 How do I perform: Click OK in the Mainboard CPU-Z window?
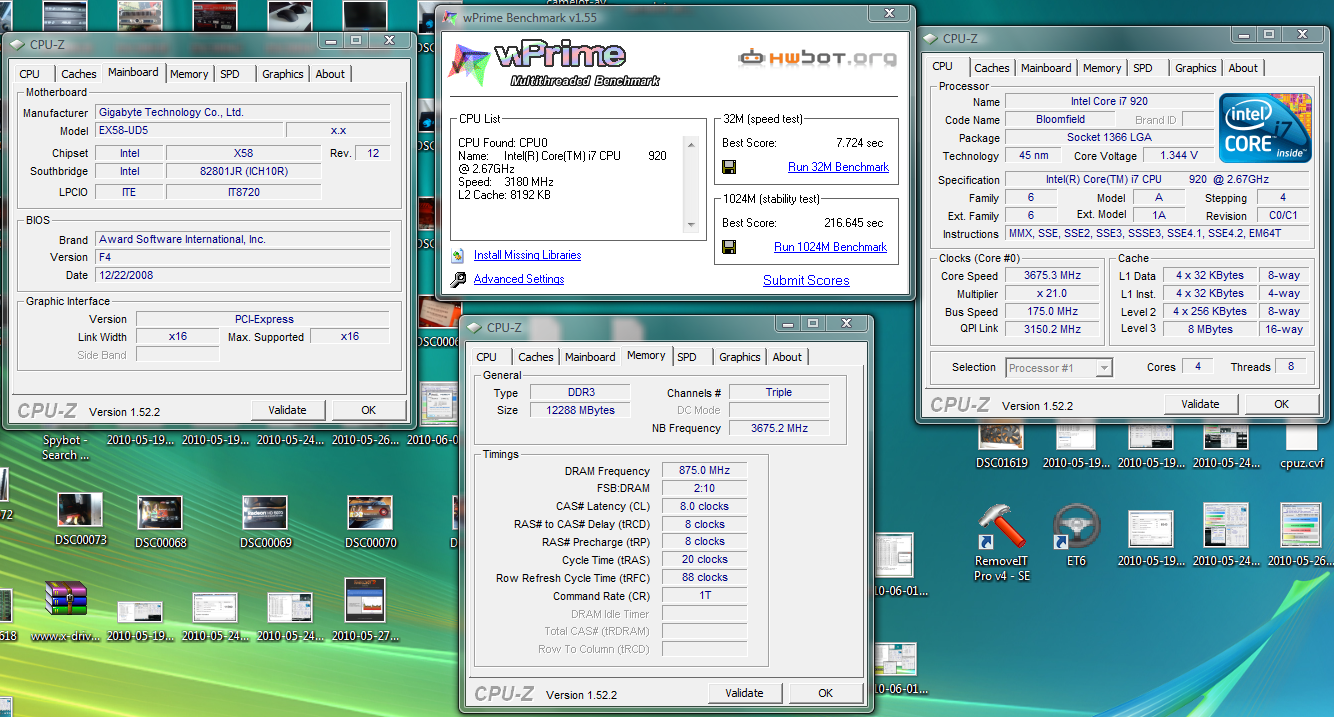click(x=369, y=410)
